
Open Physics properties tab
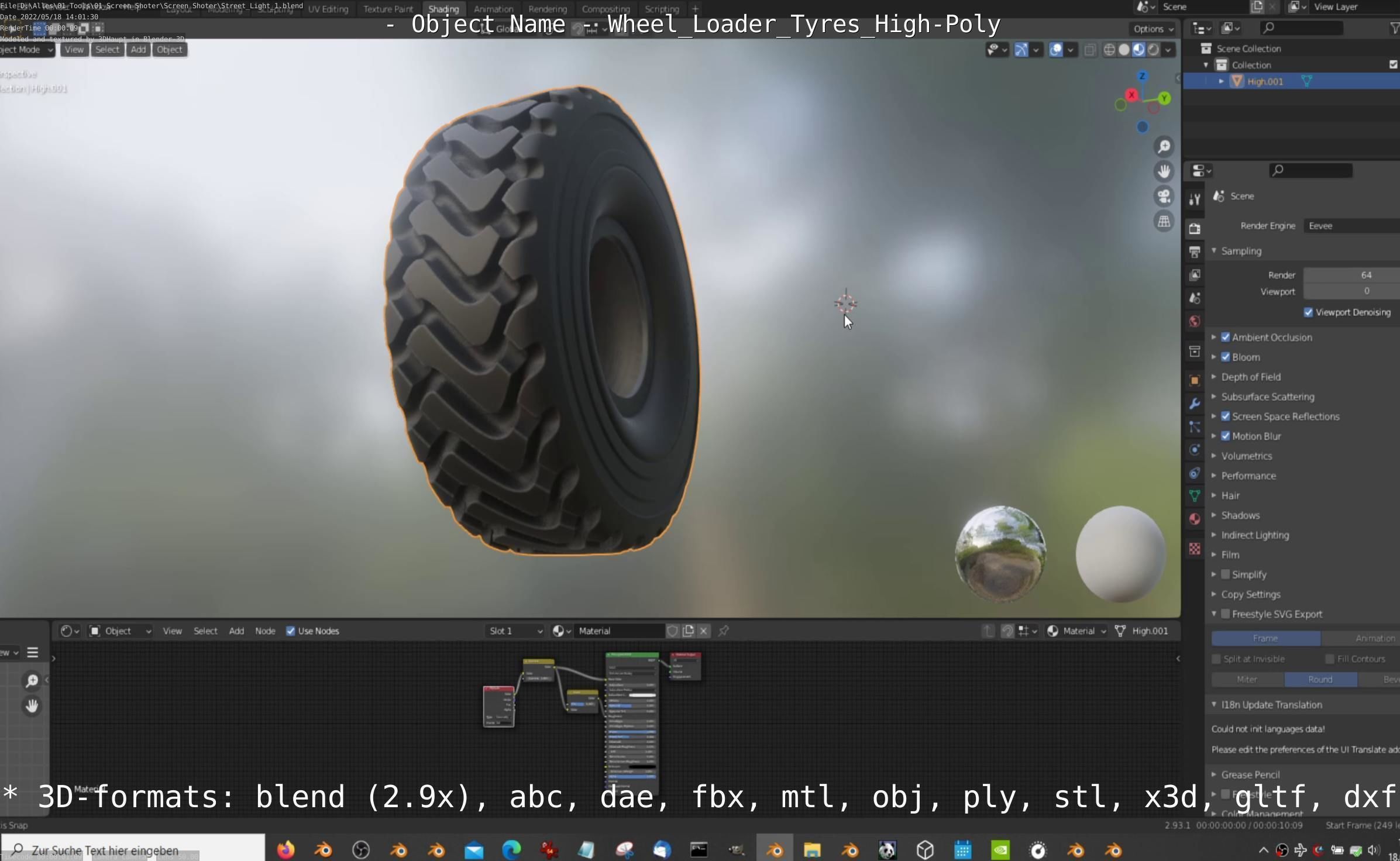pyautogui.click(x=1194, y=450)
